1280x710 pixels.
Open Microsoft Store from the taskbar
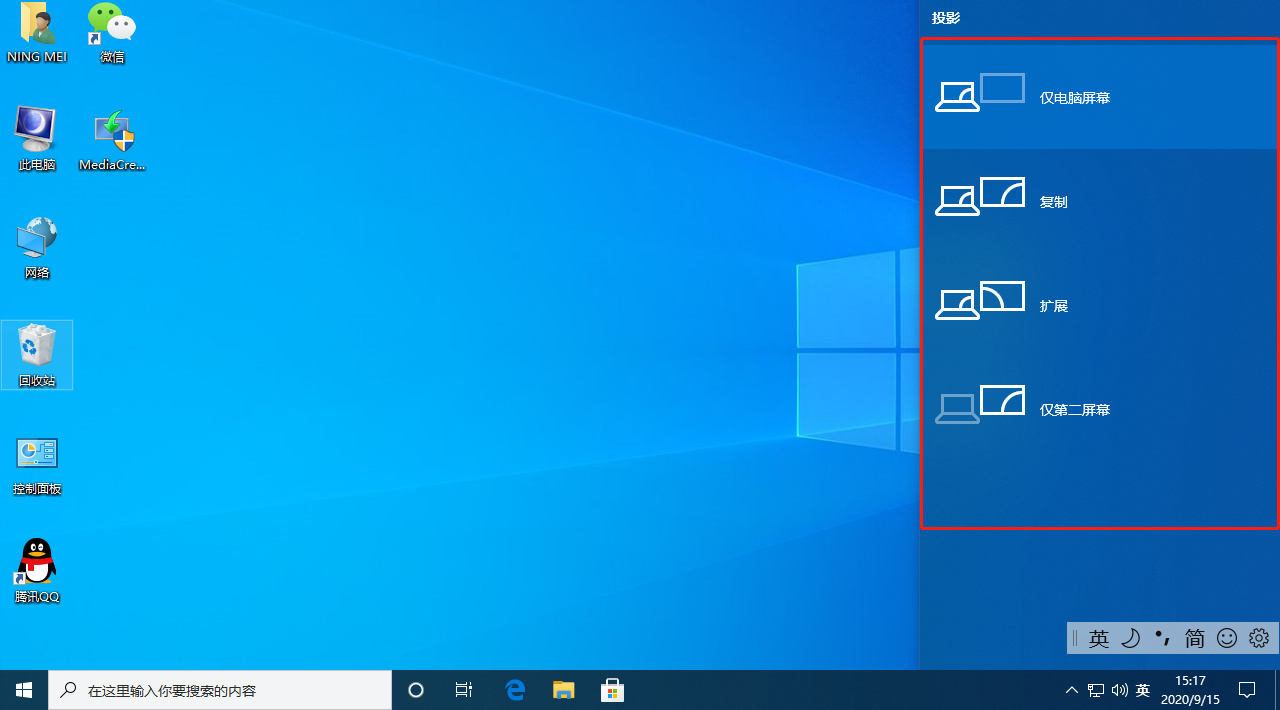tap(612, 690)
